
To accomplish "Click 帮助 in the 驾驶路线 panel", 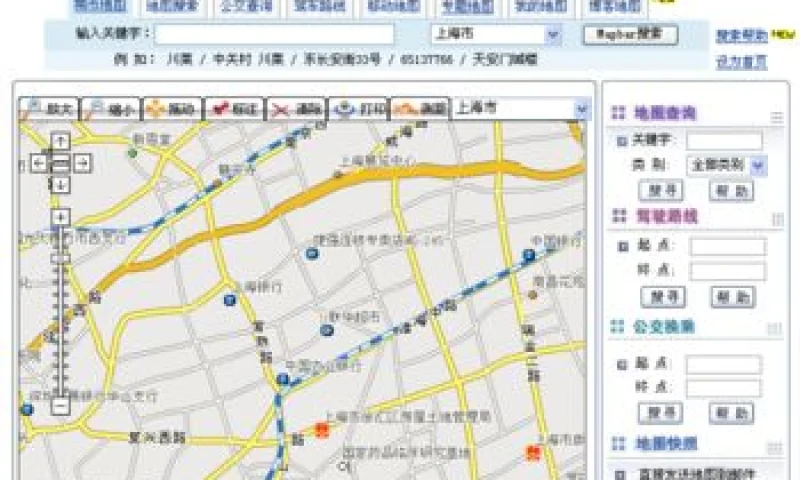I will 733,297.
